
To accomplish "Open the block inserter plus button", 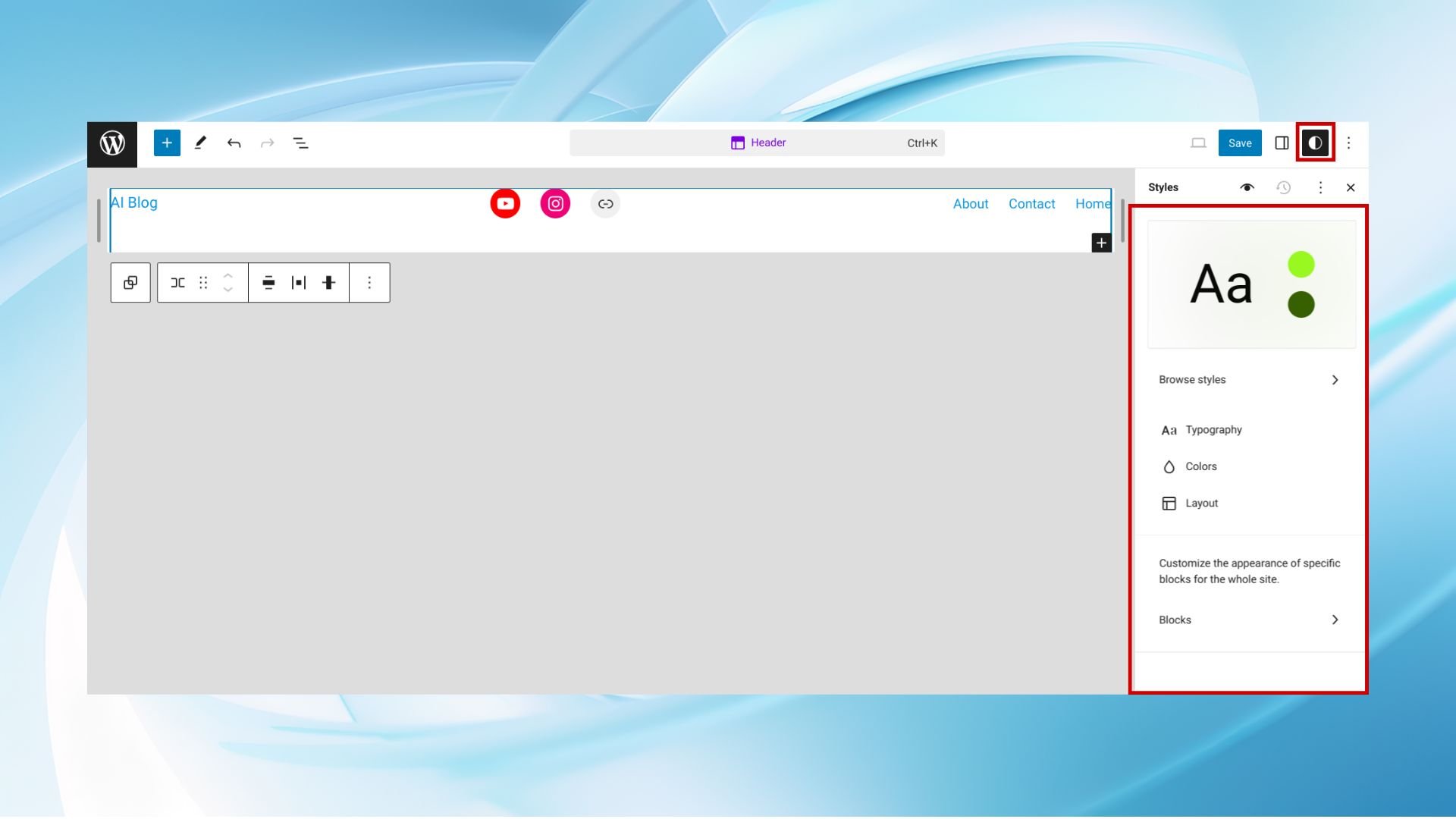I will 167,143.
